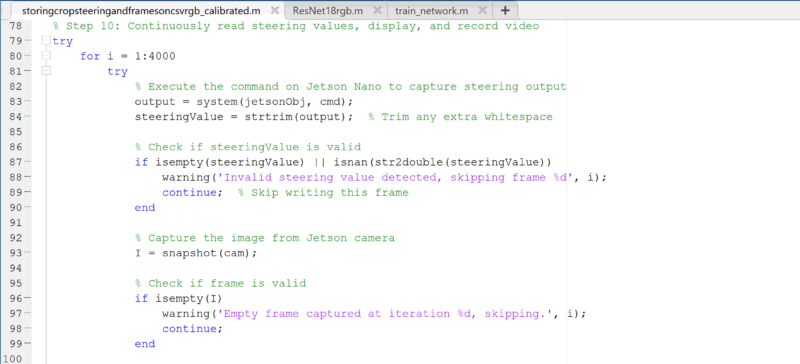This screenshot has height=364, width=800.
Task: Set breakpoint on line 98 dash
Action: 28,329
